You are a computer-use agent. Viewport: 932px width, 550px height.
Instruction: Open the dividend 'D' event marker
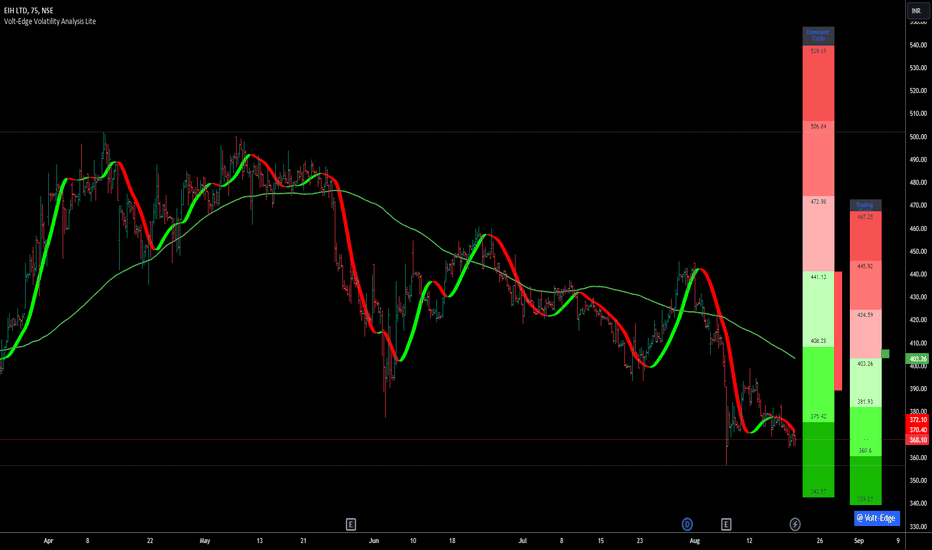point(687,524)
